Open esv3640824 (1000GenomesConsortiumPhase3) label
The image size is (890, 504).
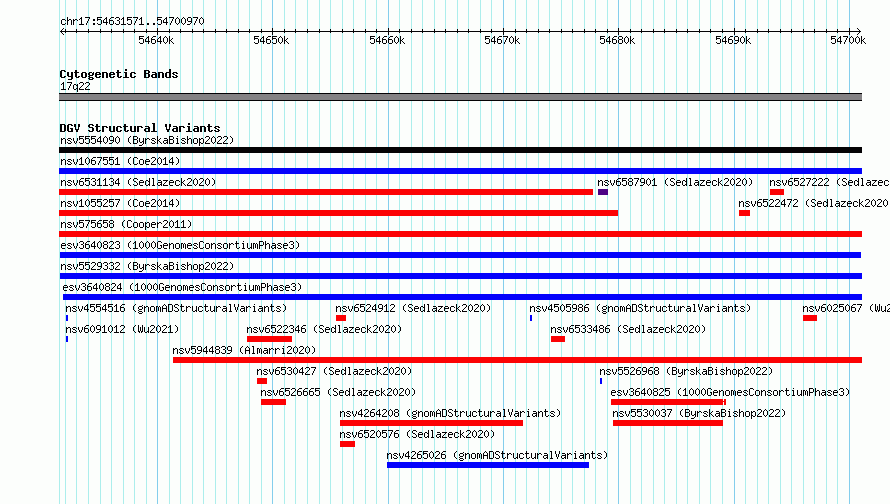pyautogui.click(x=182, y=287)
